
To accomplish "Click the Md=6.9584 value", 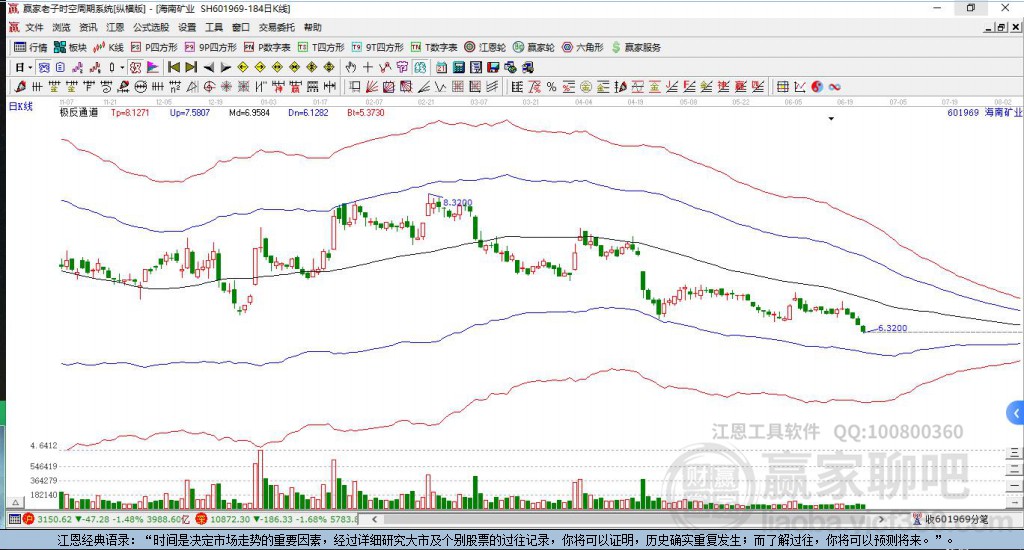I will click(x=249, y=112).
